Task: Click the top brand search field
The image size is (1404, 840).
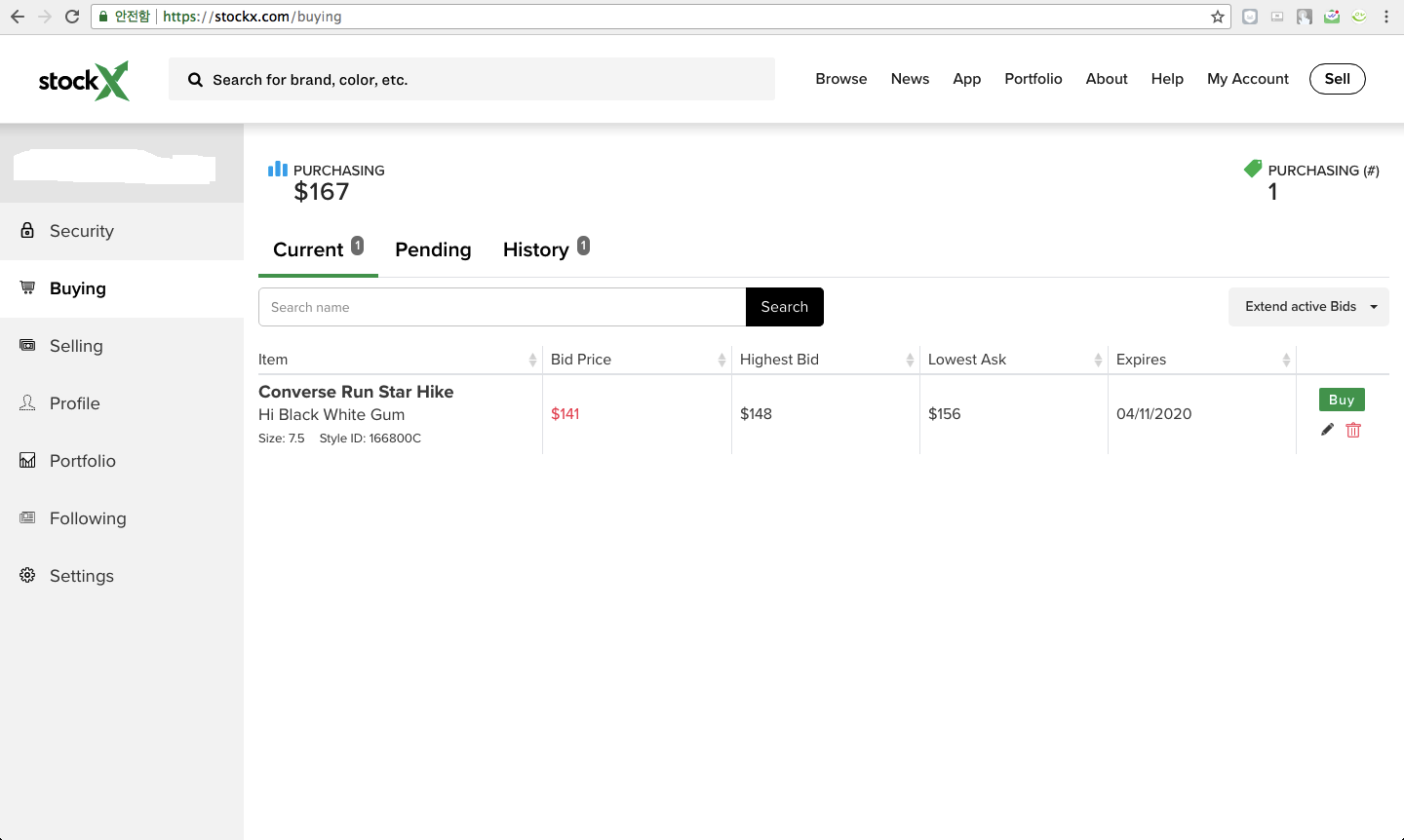Action: 472,79
